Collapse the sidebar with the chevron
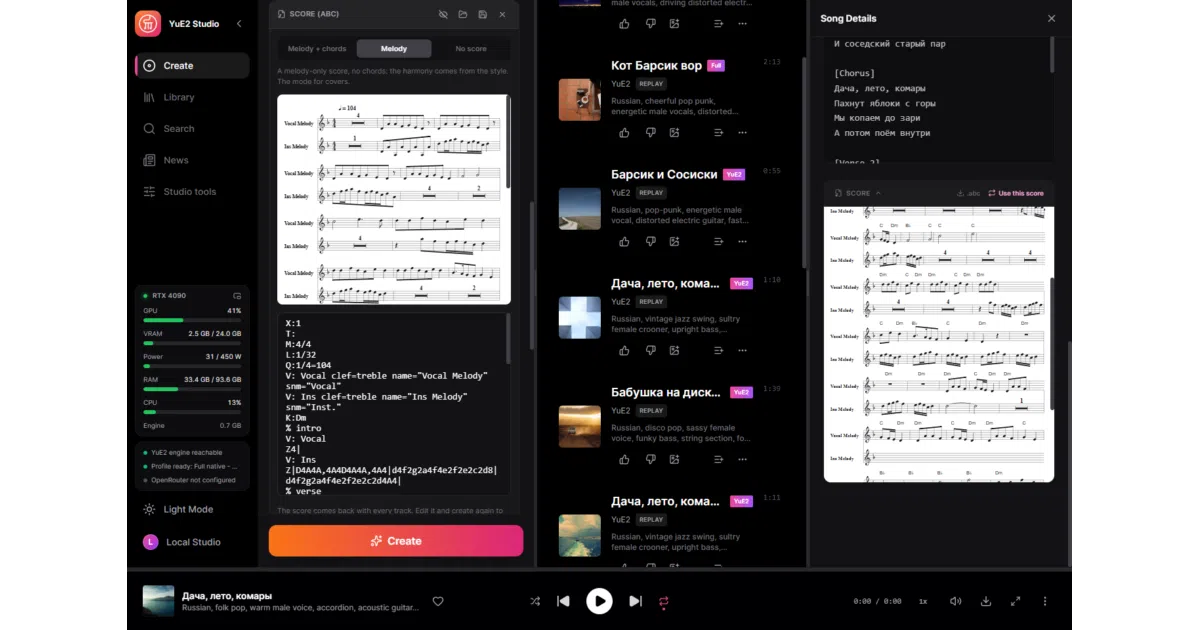This screenshot has height=630, width=1200. (239, 23)
